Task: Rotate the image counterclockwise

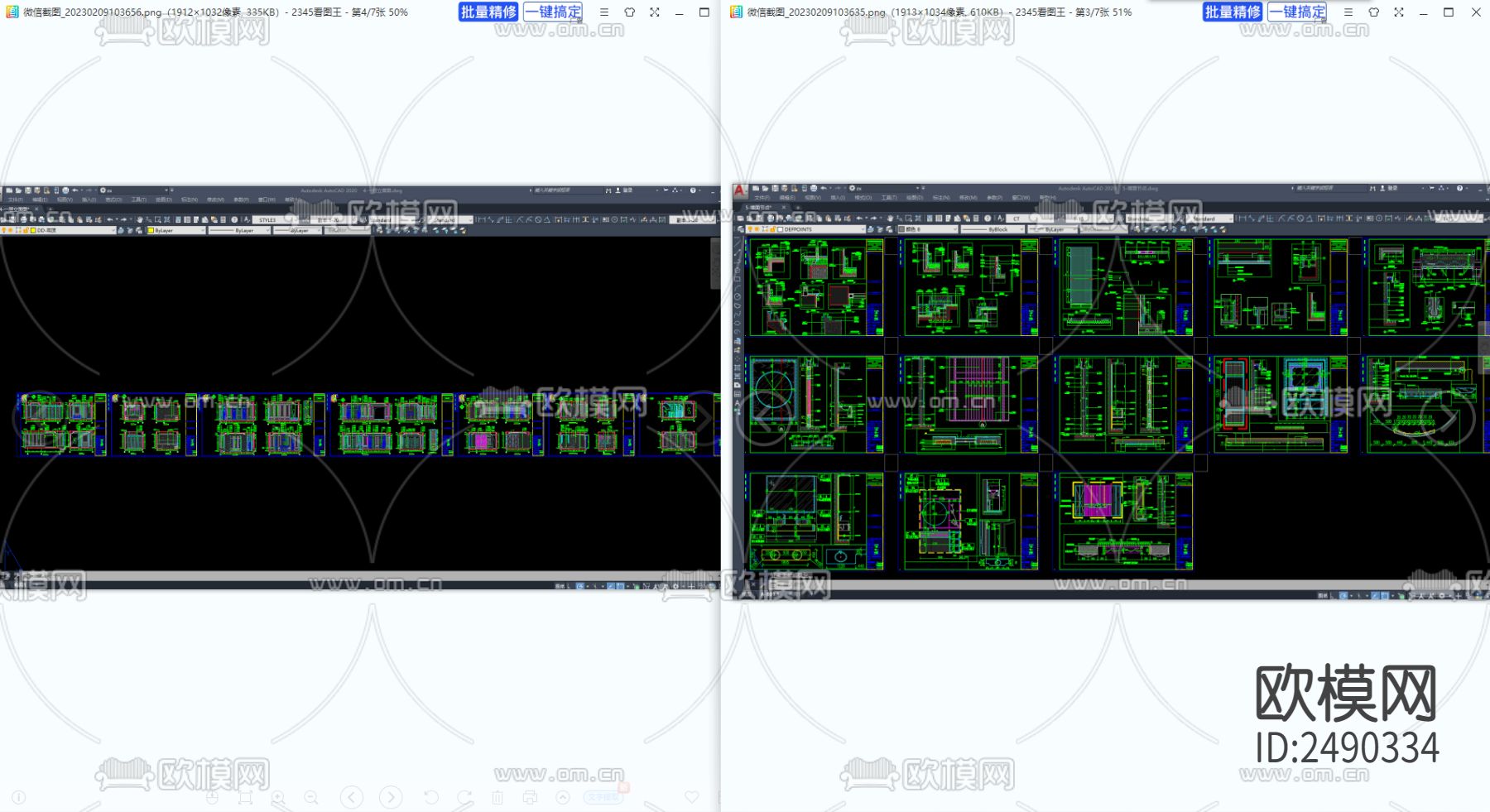Action: (431, 797)
